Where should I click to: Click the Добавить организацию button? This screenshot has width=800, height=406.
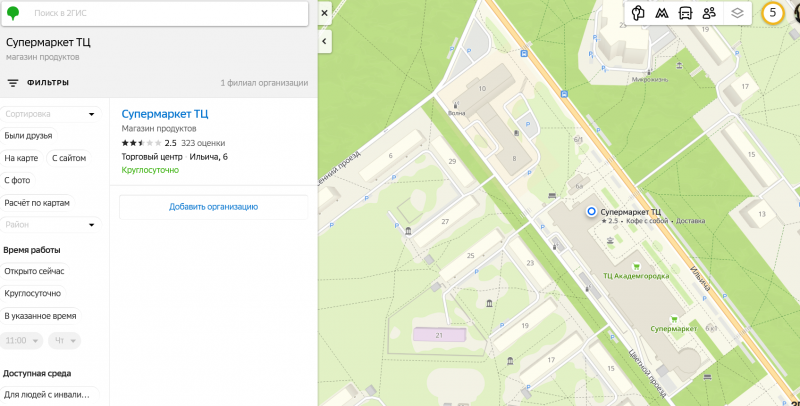point(213,206)
